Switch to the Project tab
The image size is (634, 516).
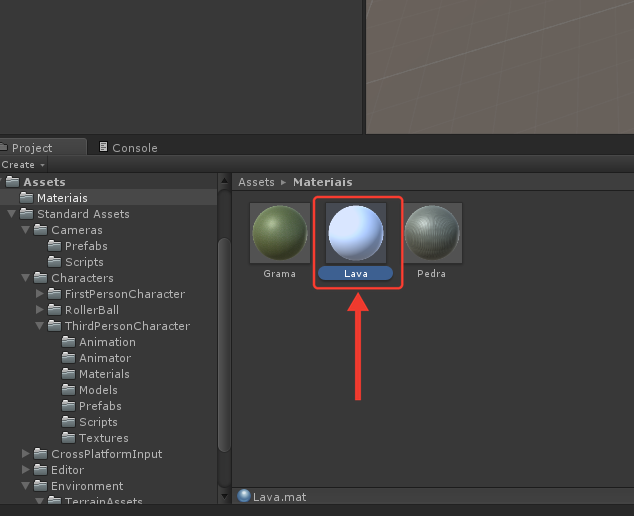tap(32, 148)
